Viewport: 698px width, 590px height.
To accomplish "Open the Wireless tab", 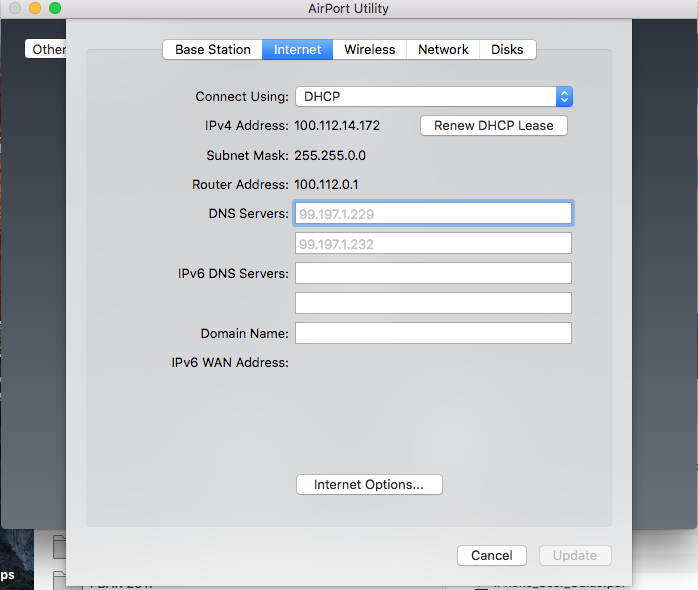I will coord(369,49).
